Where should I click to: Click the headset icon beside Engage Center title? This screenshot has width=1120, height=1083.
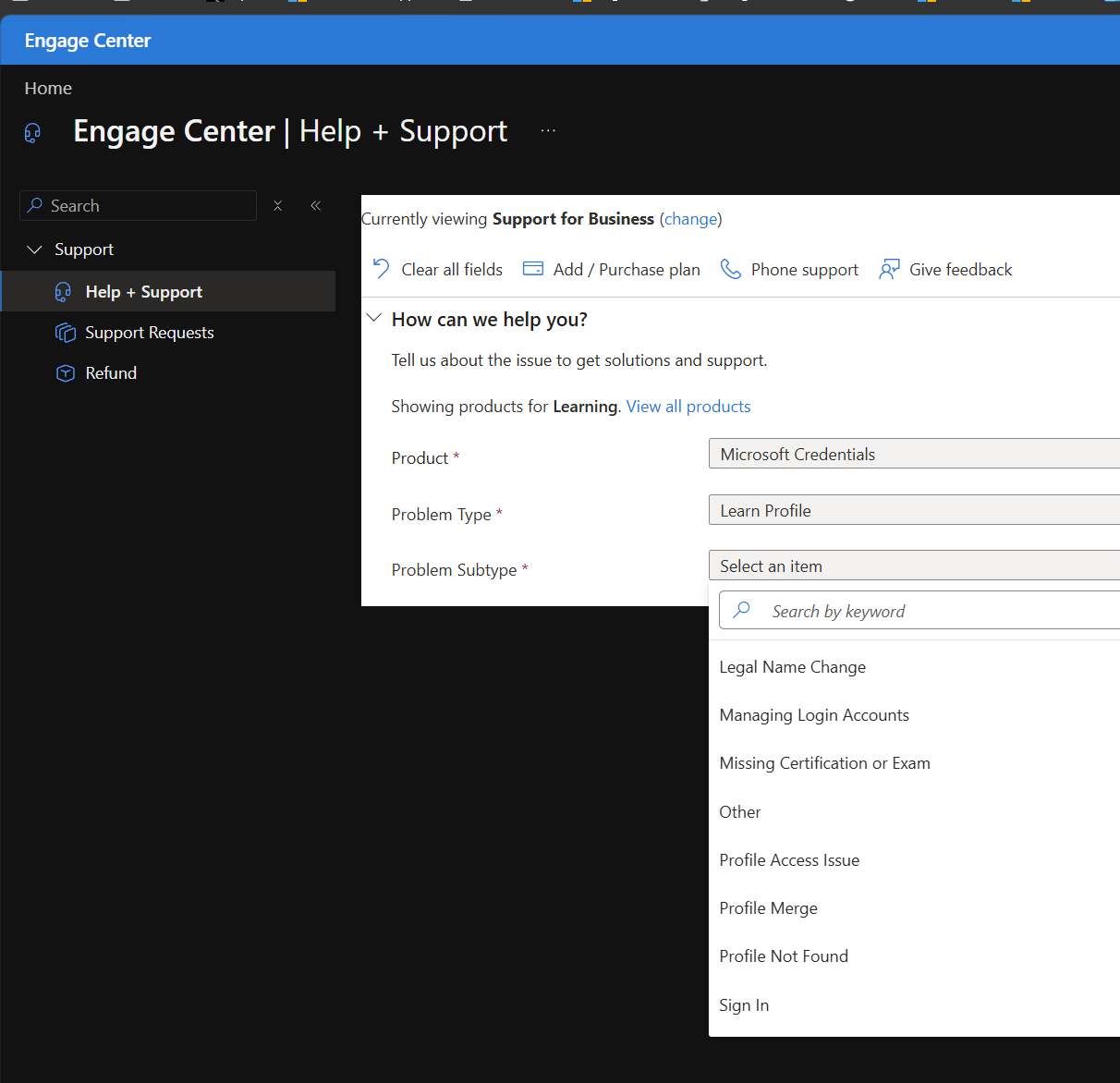(x=32, y=133)
